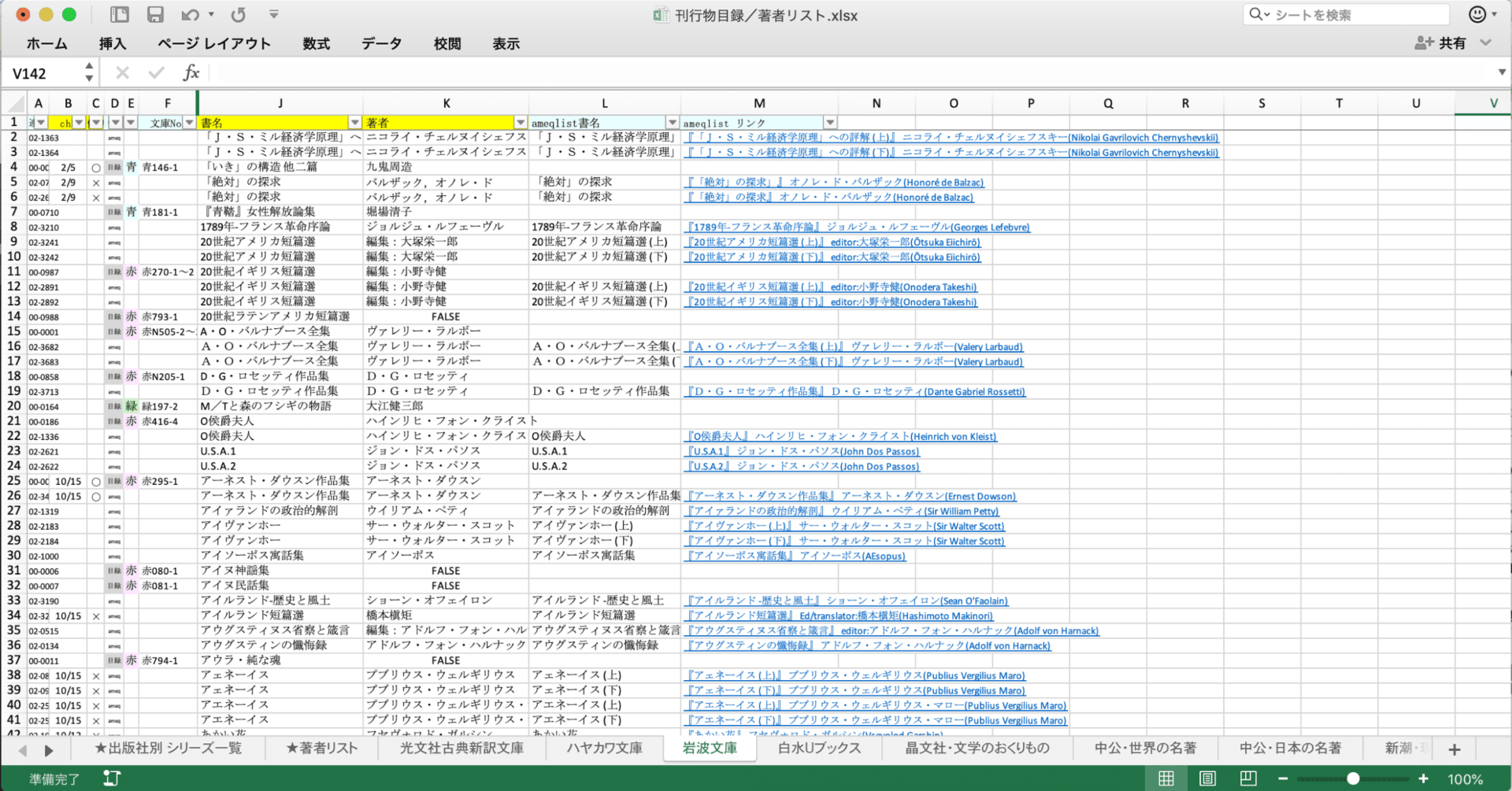Click the save icon in the title bar
The width and height of the screenshot is (1512, 791).
(155, 14)
